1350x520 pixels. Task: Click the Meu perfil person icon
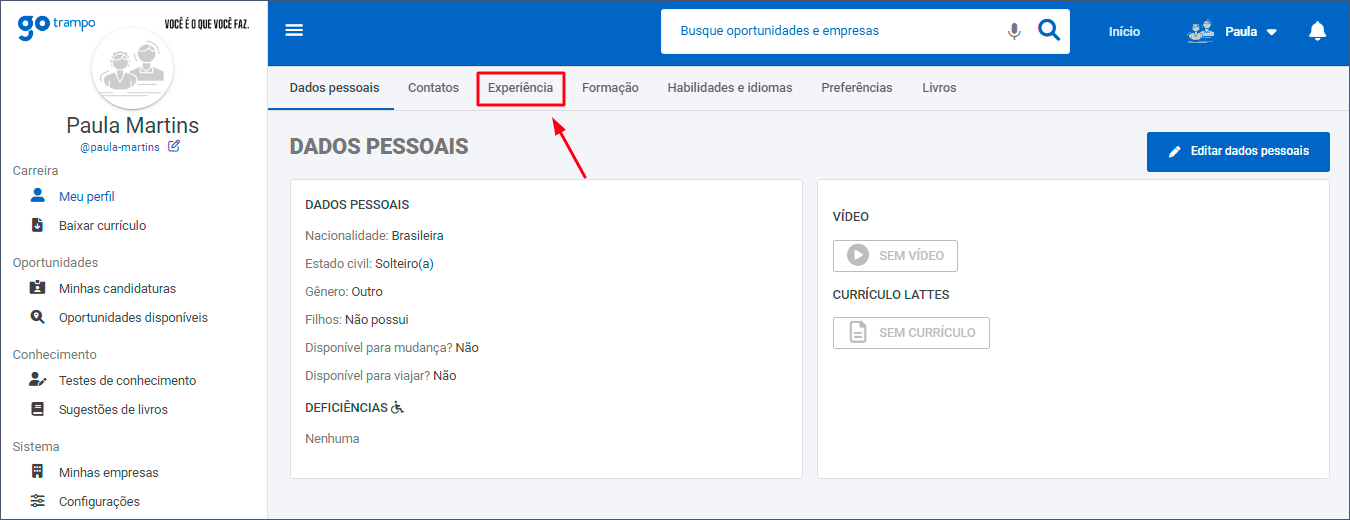point(38,196)
